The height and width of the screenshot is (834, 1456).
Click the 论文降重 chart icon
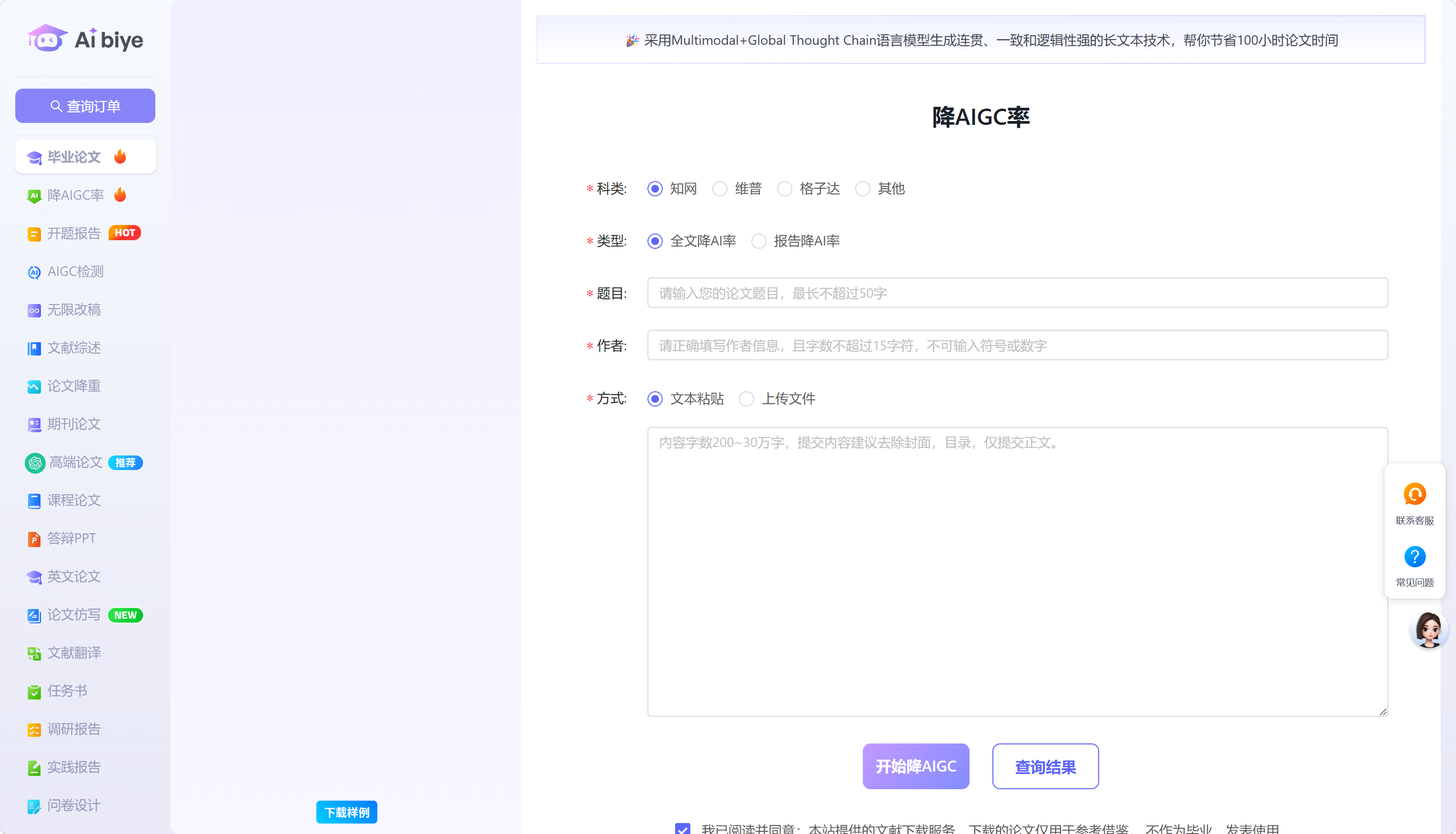(34, 386)
